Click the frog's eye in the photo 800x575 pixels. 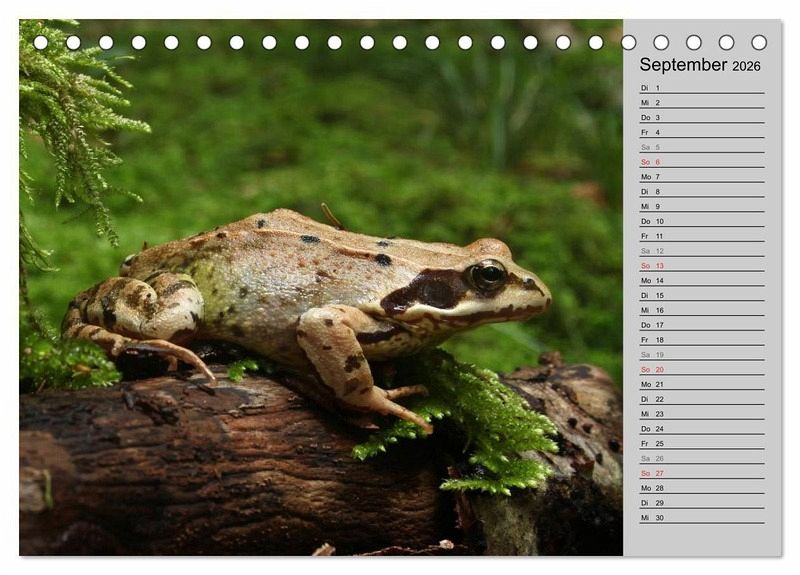[x=488, y=275]
